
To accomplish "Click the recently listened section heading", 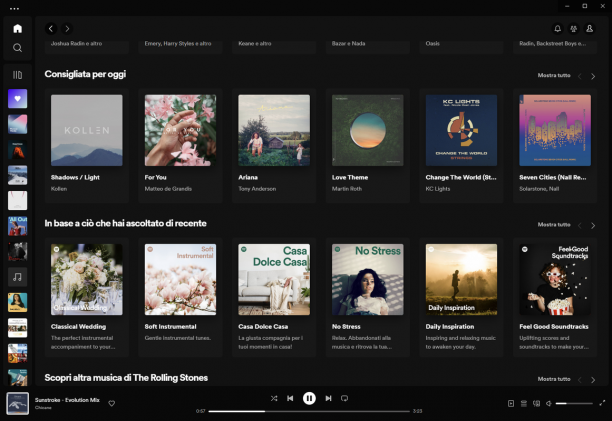I will click(125, 223).
